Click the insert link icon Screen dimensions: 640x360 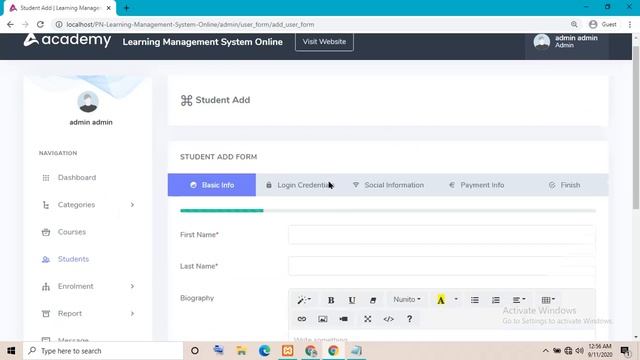[x=302, y=319]
